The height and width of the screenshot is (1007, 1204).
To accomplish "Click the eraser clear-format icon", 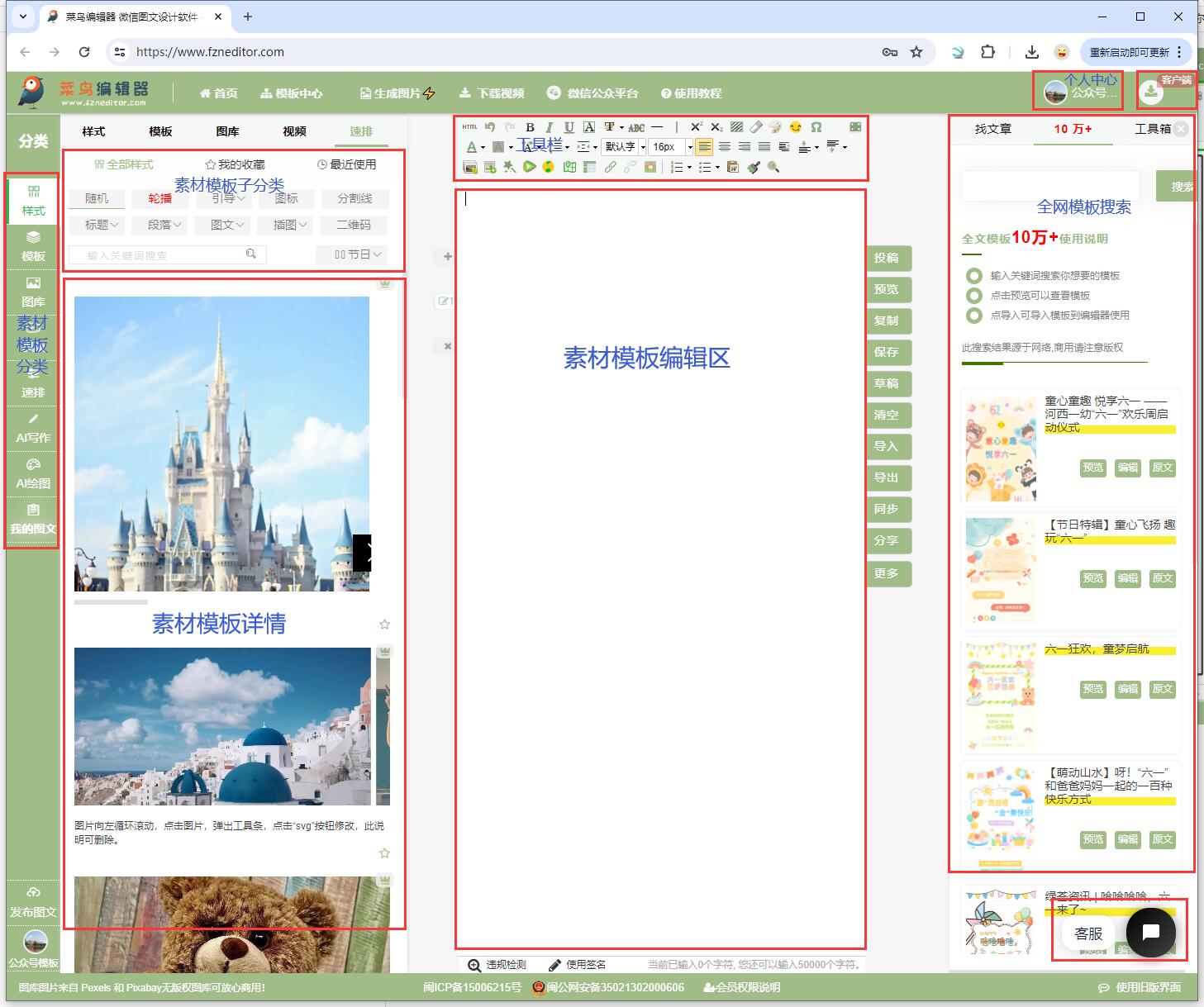I will click(756, 127).
